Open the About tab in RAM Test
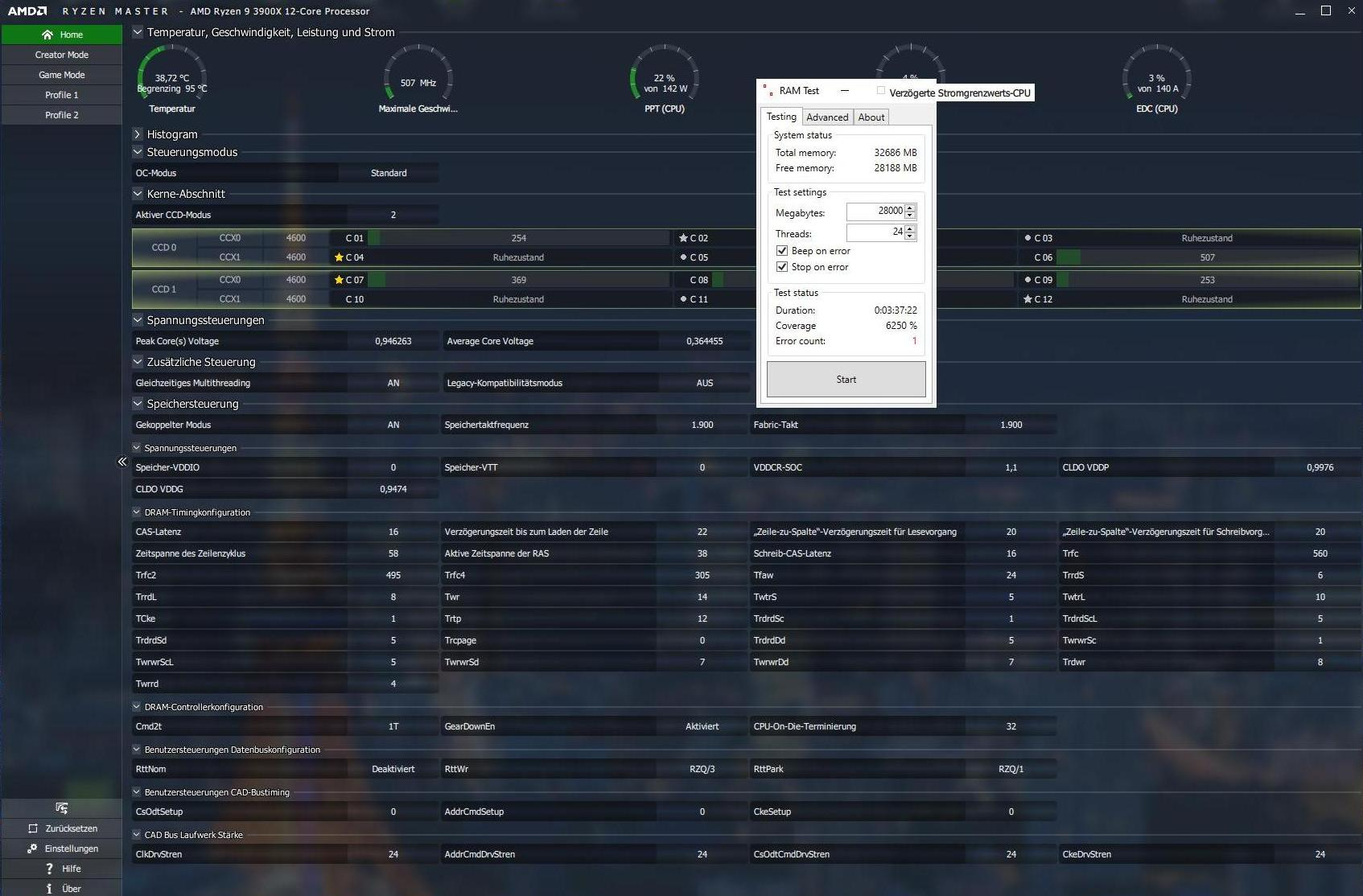1363x896 pixels. pyautogui.click(x=871, y=117)
